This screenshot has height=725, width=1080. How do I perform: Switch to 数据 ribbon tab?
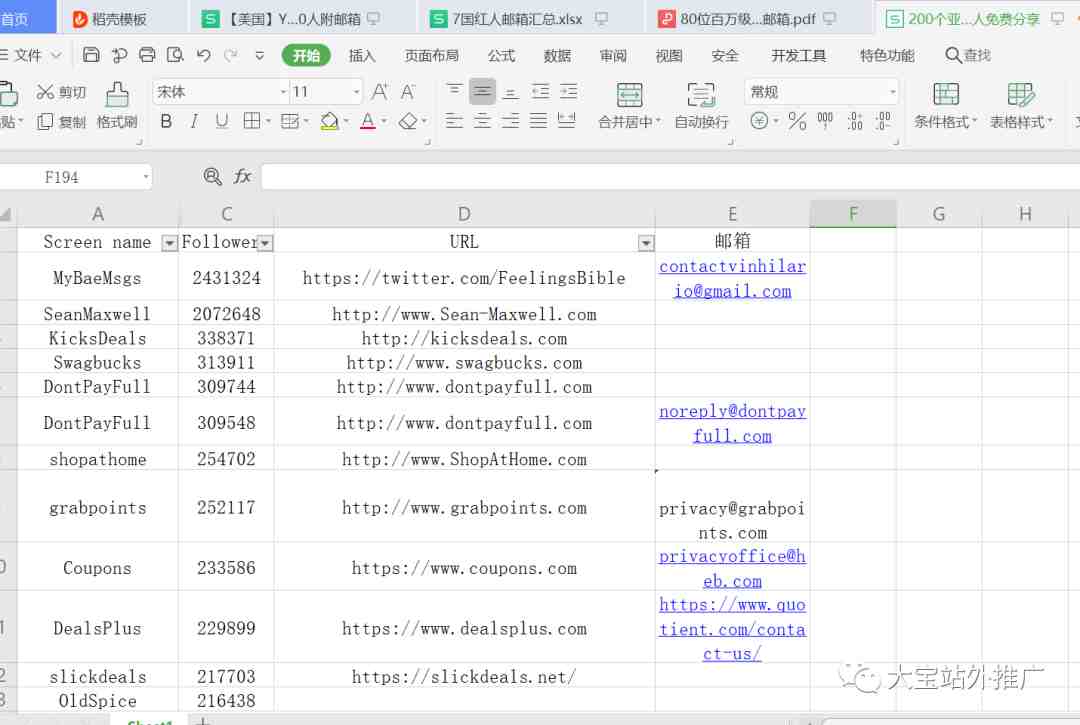pyautogui.click(x=557, y=56)
